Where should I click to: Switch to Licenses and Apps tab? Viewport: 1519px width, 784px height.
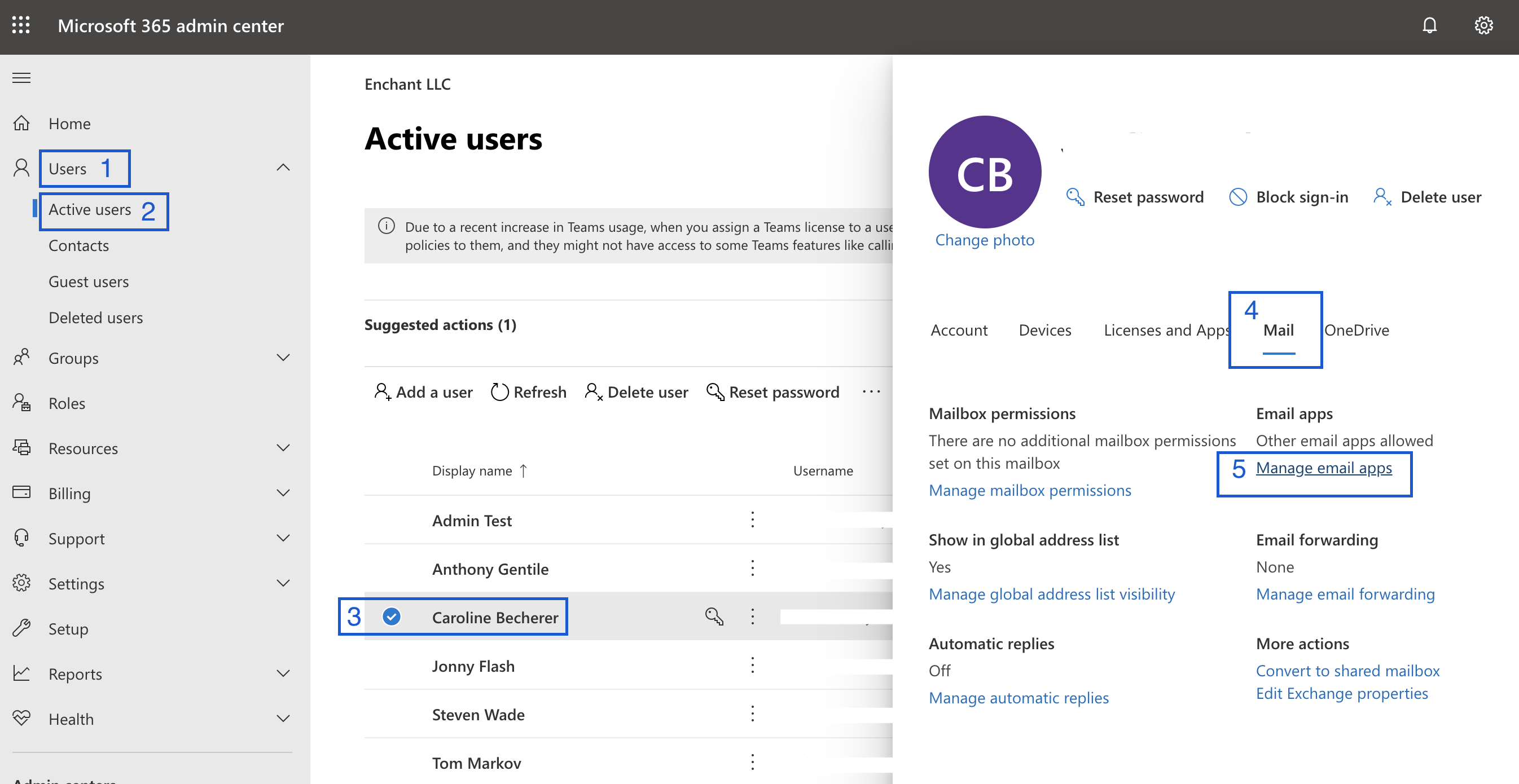tap(1166, 330)
